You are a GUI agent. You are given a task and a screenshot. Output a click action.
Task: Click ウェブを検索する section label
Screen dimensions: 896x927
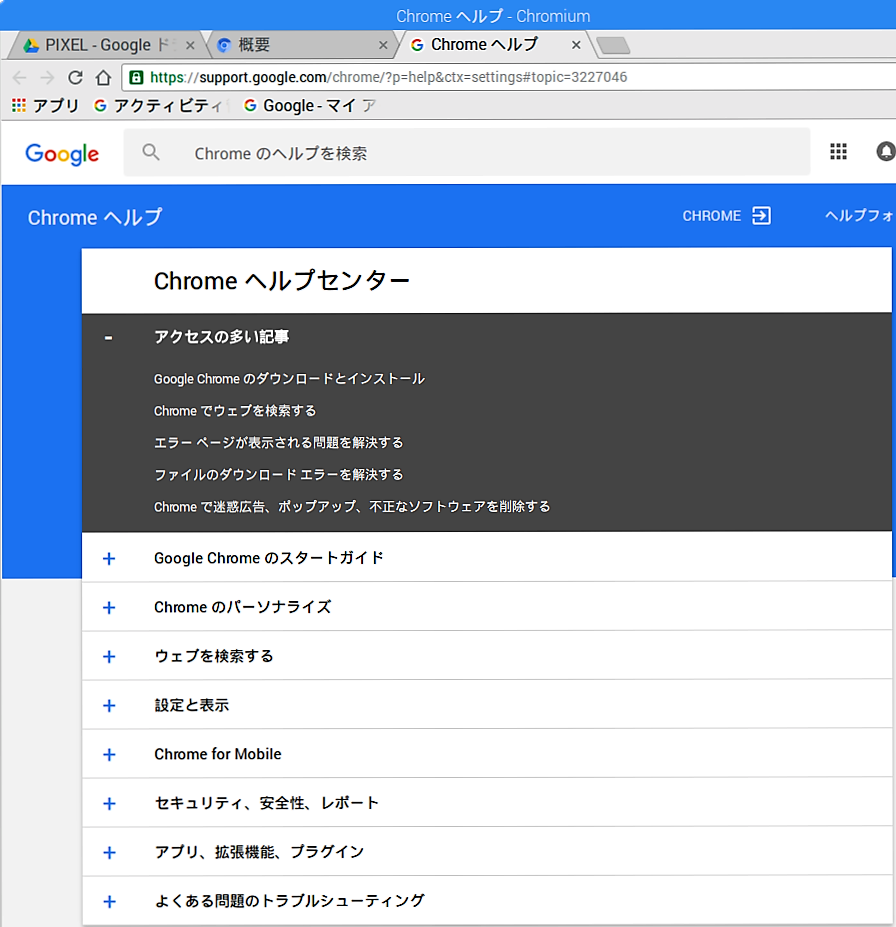pyautogui.click(x=214, y=656)
